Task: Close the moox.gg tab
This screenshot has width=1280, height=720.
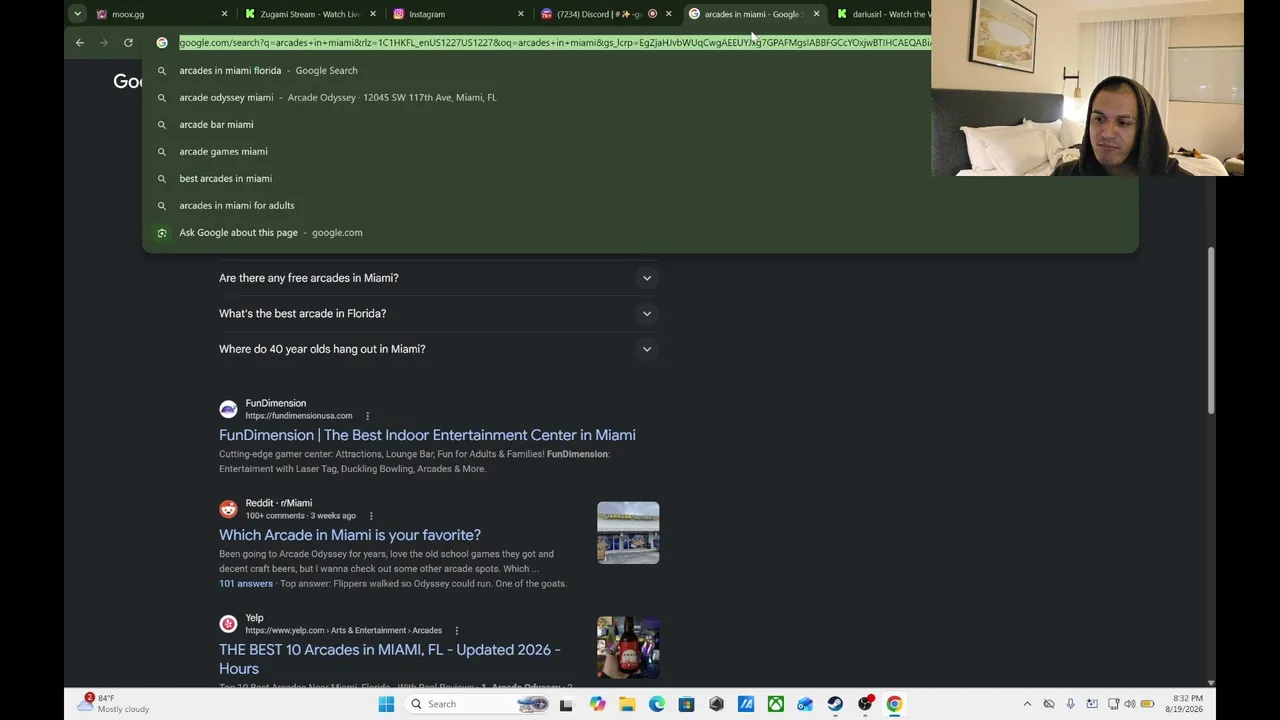Action: 224,14
